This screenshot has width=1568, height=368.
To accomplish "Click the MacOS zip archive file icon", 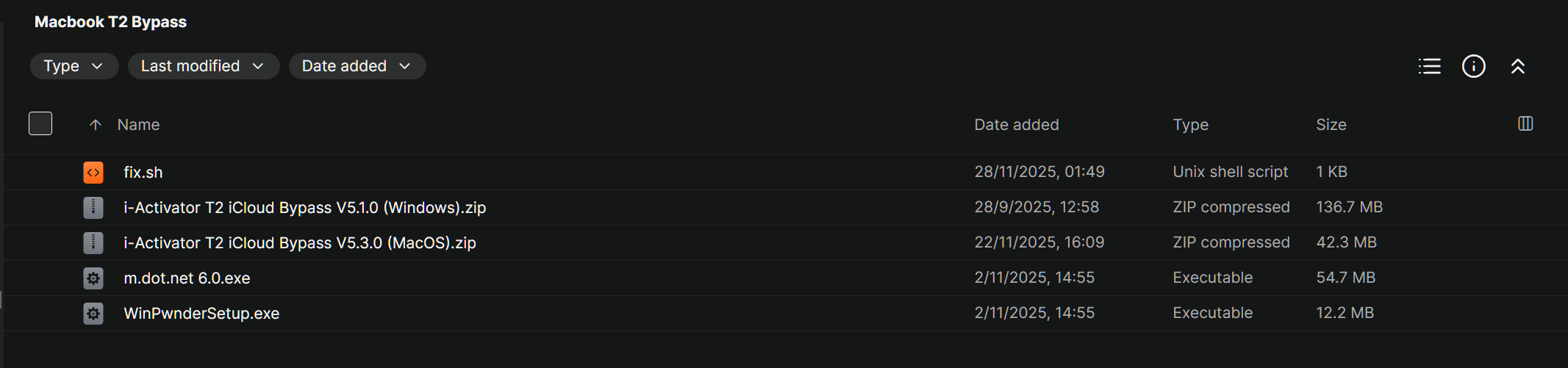I will pyautogui.click(x=93, y=242).
